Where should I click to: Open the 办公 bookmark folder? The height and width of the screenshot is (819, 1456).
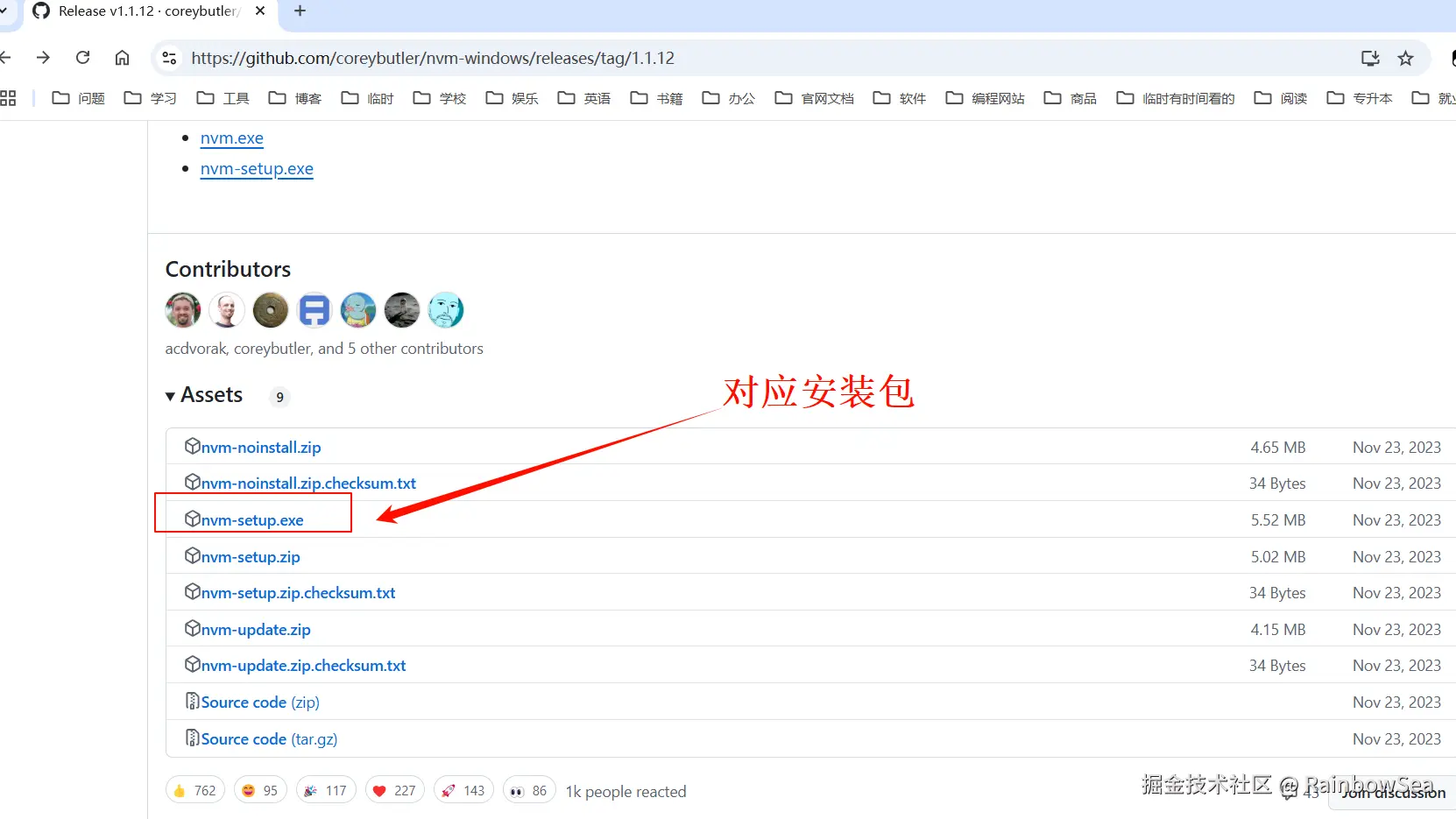pyautogui.click(x=729, y=98)
